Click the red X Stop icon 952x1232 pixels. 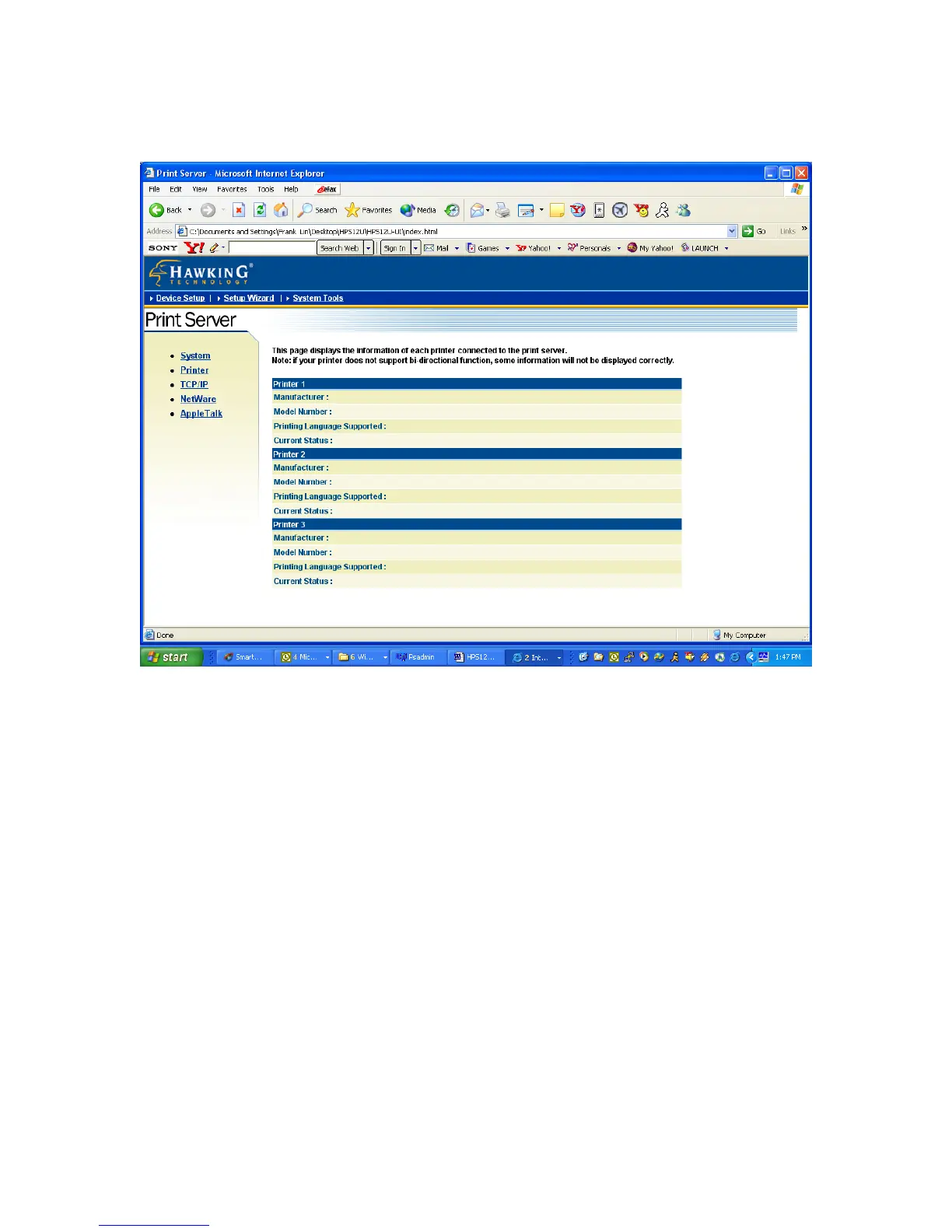pyautogui.click(x=239, y=210)
